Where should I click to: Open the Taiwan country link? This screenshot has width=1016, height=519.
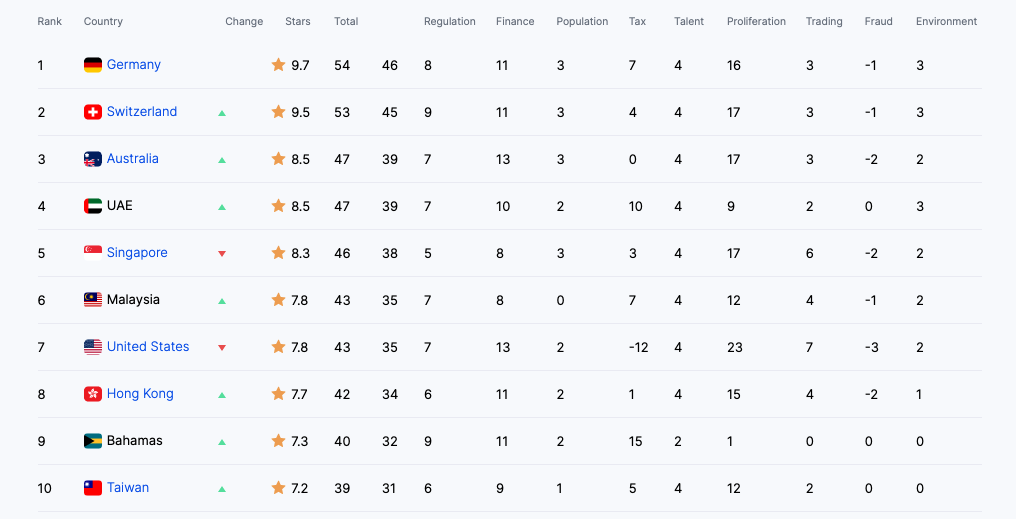(x=128, y=488)
